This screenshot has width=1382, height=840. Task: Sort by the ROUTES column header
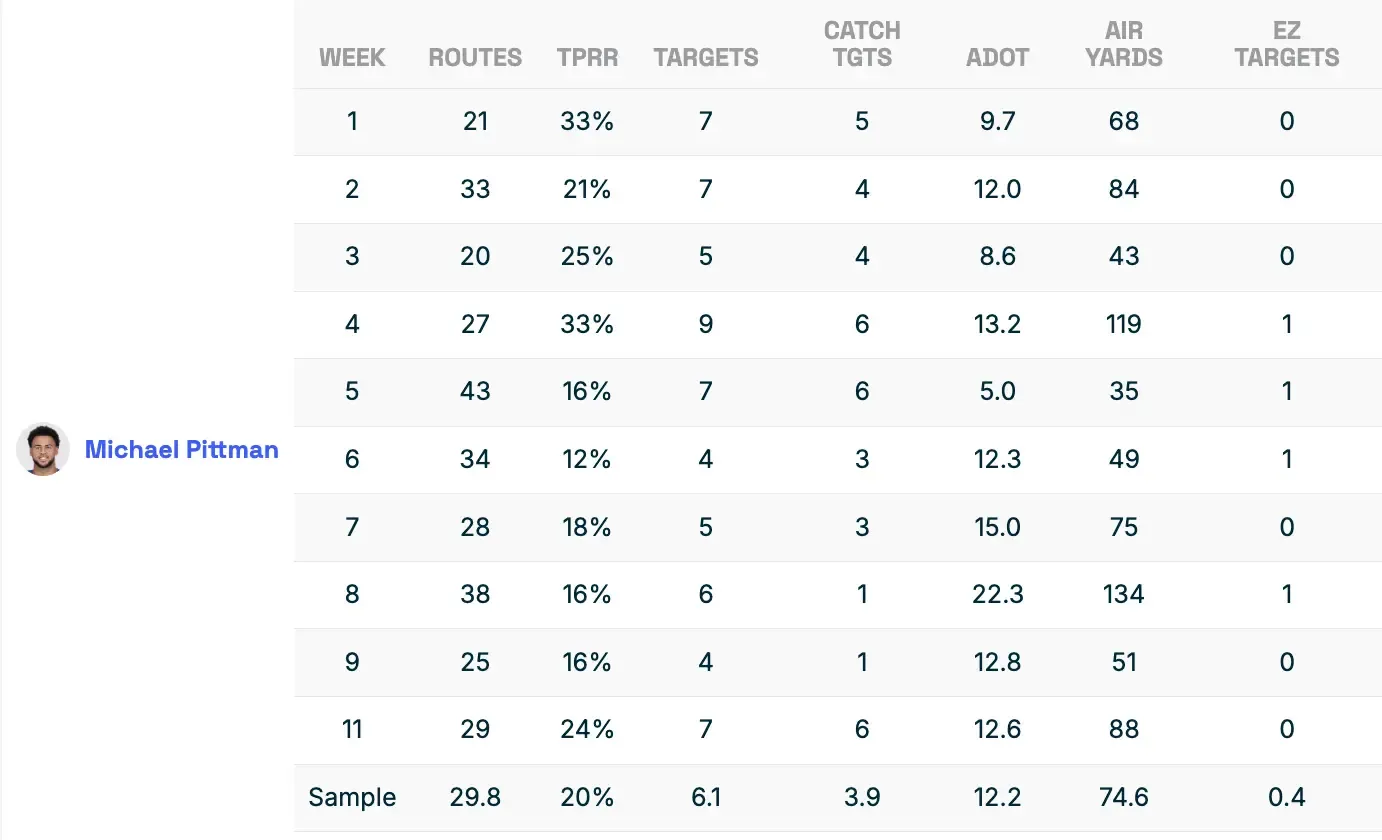point(475,58)
